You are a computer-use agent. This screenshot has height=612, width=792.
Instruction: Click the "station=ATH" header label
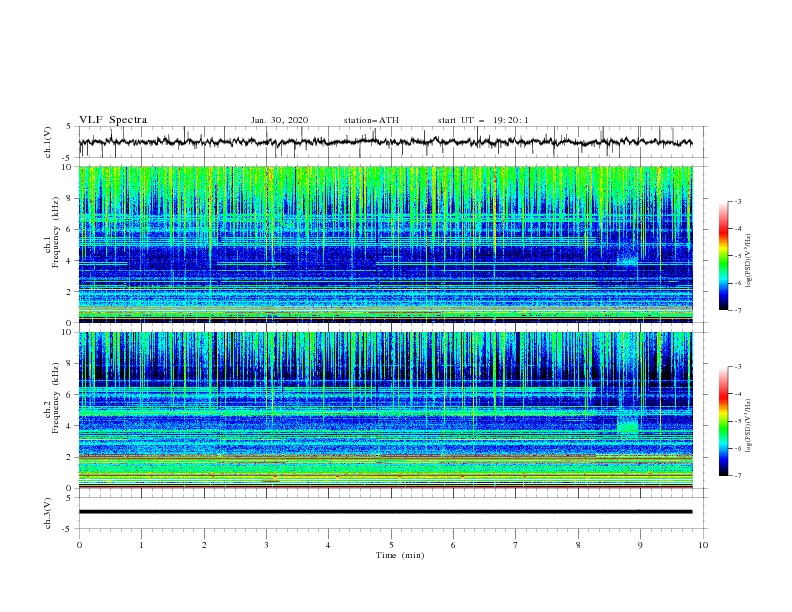coord(371,120)
